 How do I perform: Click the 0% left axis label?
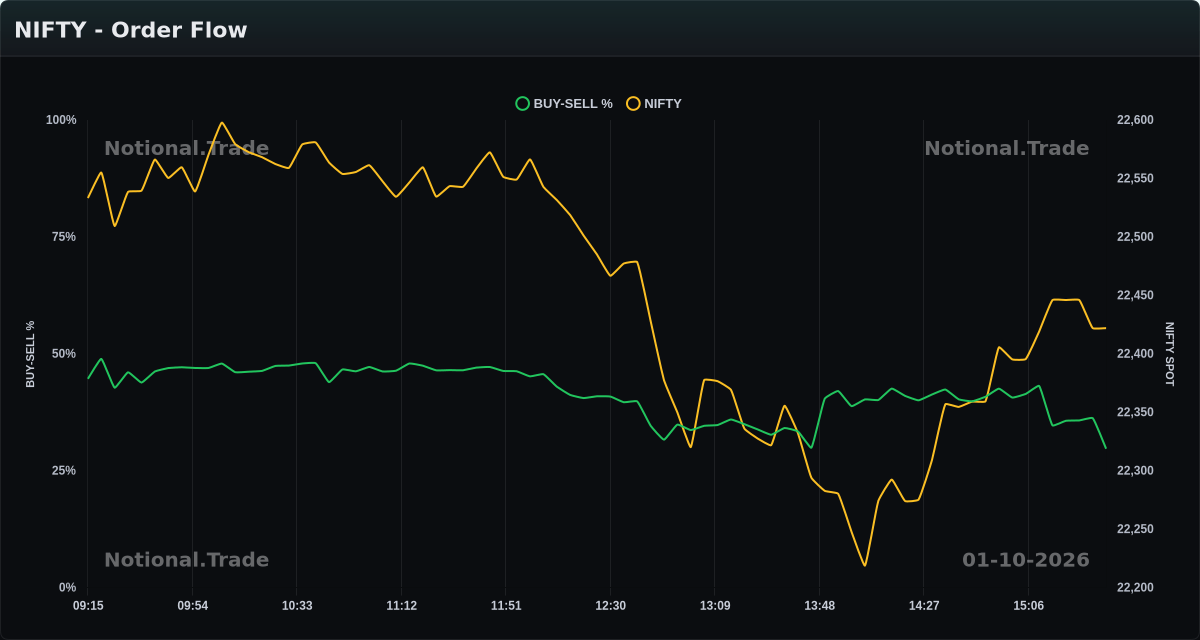point(67,588)
